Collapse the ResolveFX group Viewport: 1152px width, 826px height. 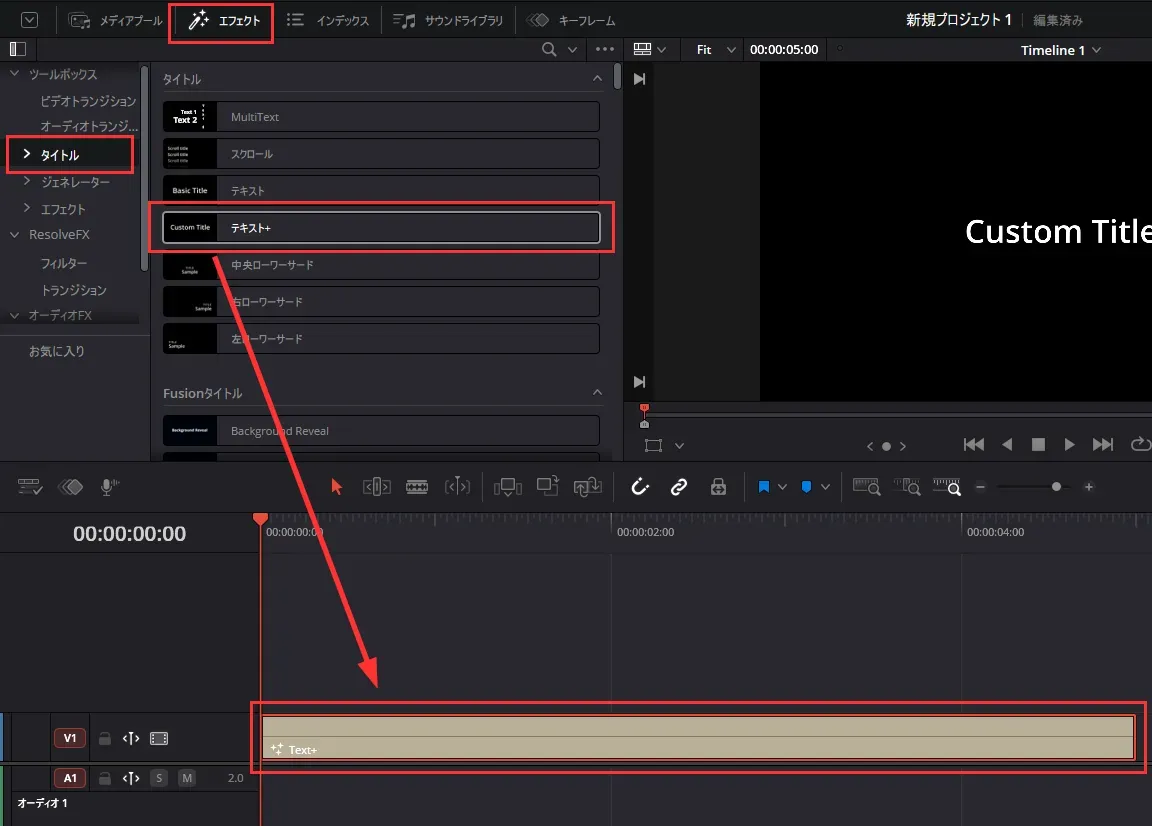pyautogui.click(x=14, y=234)
